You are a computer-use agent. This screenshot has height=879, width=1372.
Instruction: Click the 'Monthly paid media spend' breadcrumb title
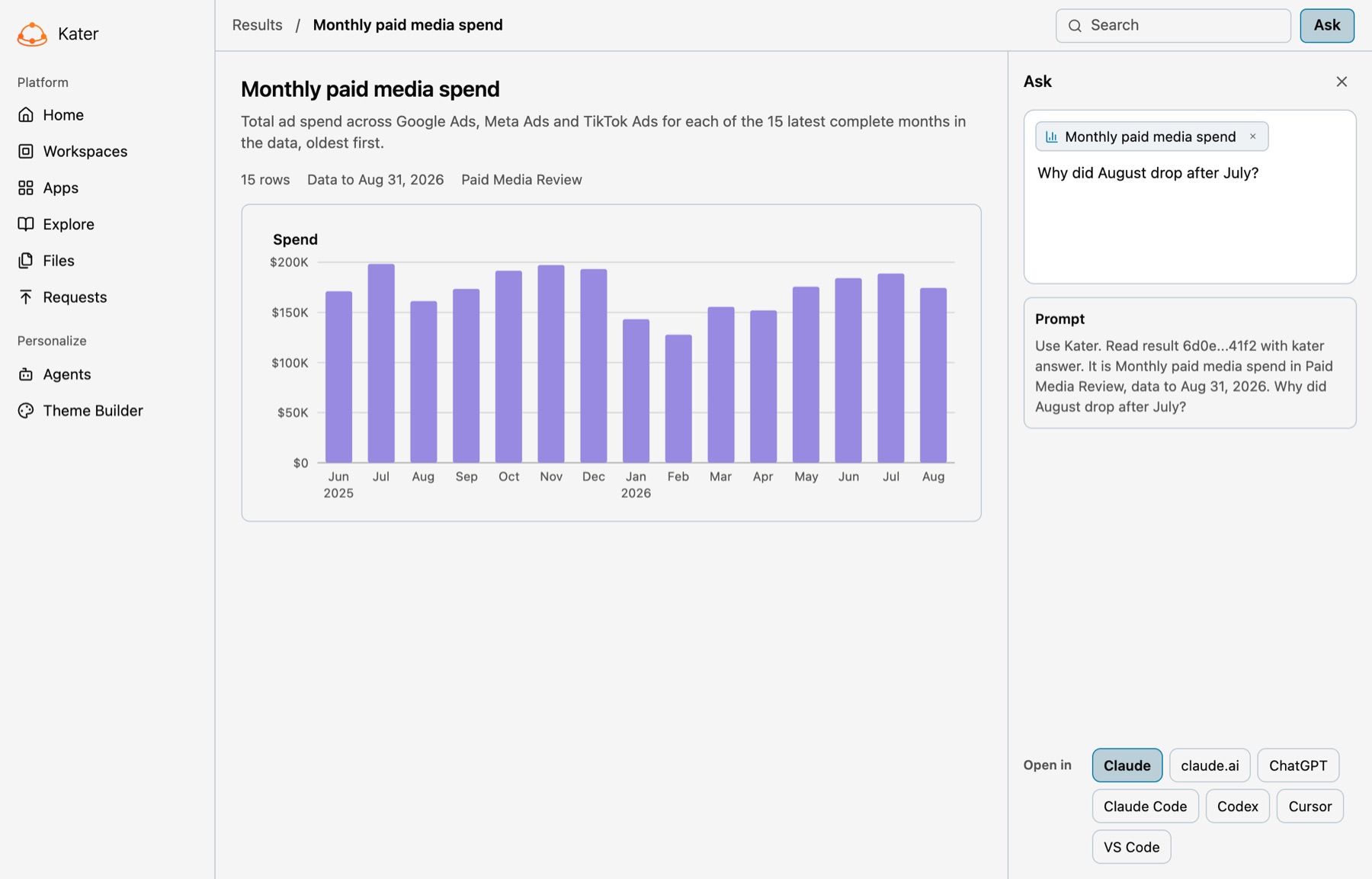pos(408,25)
